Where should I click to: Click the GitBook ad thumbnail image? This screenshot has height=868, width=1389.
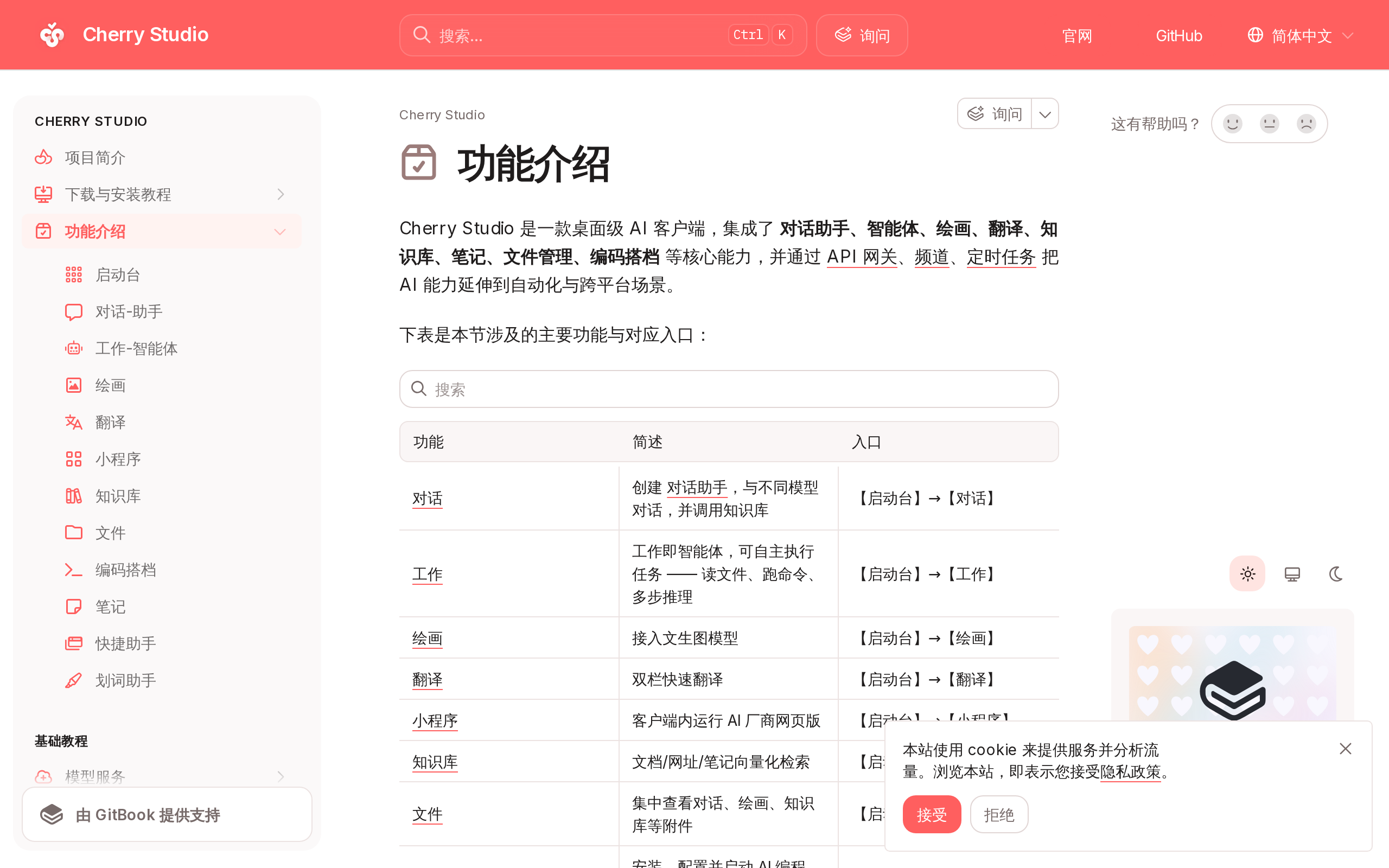pos(1232,673)
